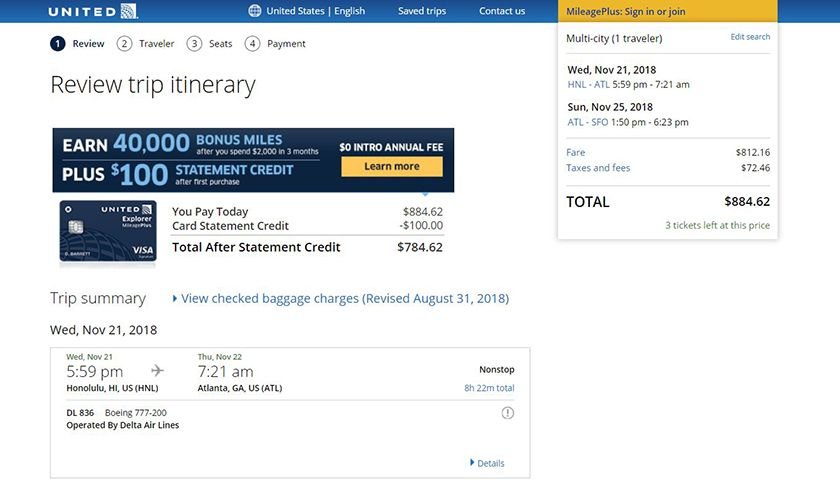Expand the flight Details link

[488, 463]
